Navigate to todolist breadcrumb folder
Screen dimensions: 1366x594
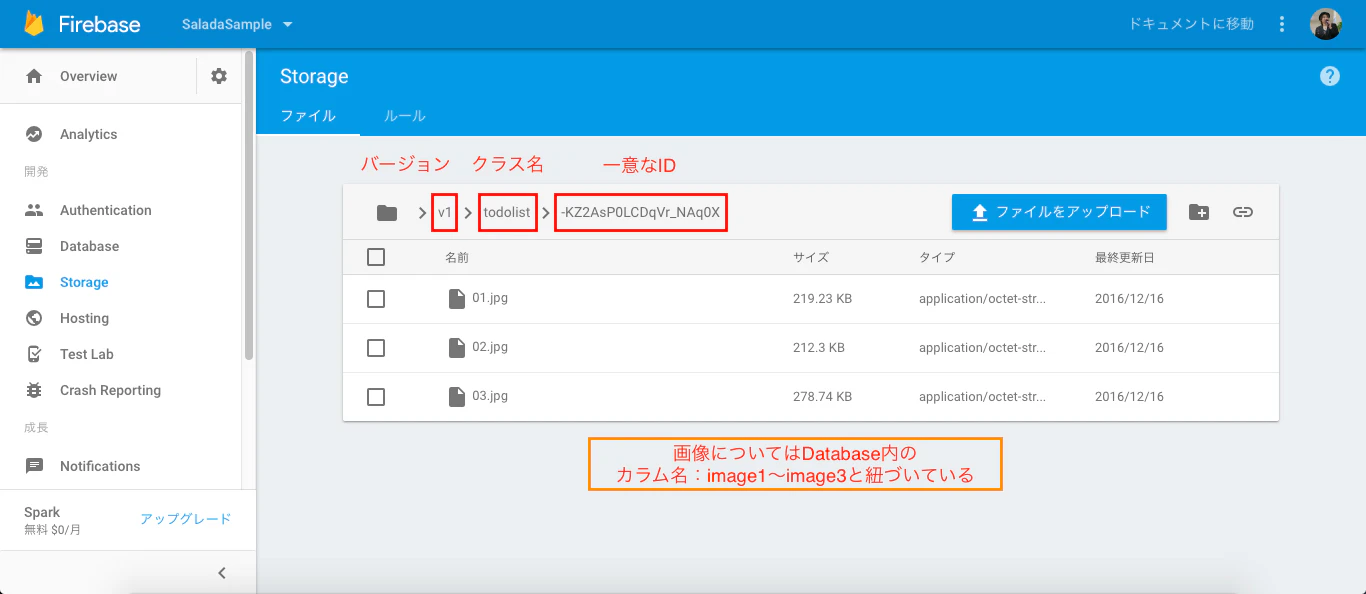pyautogui.click(x=507, y=212)
